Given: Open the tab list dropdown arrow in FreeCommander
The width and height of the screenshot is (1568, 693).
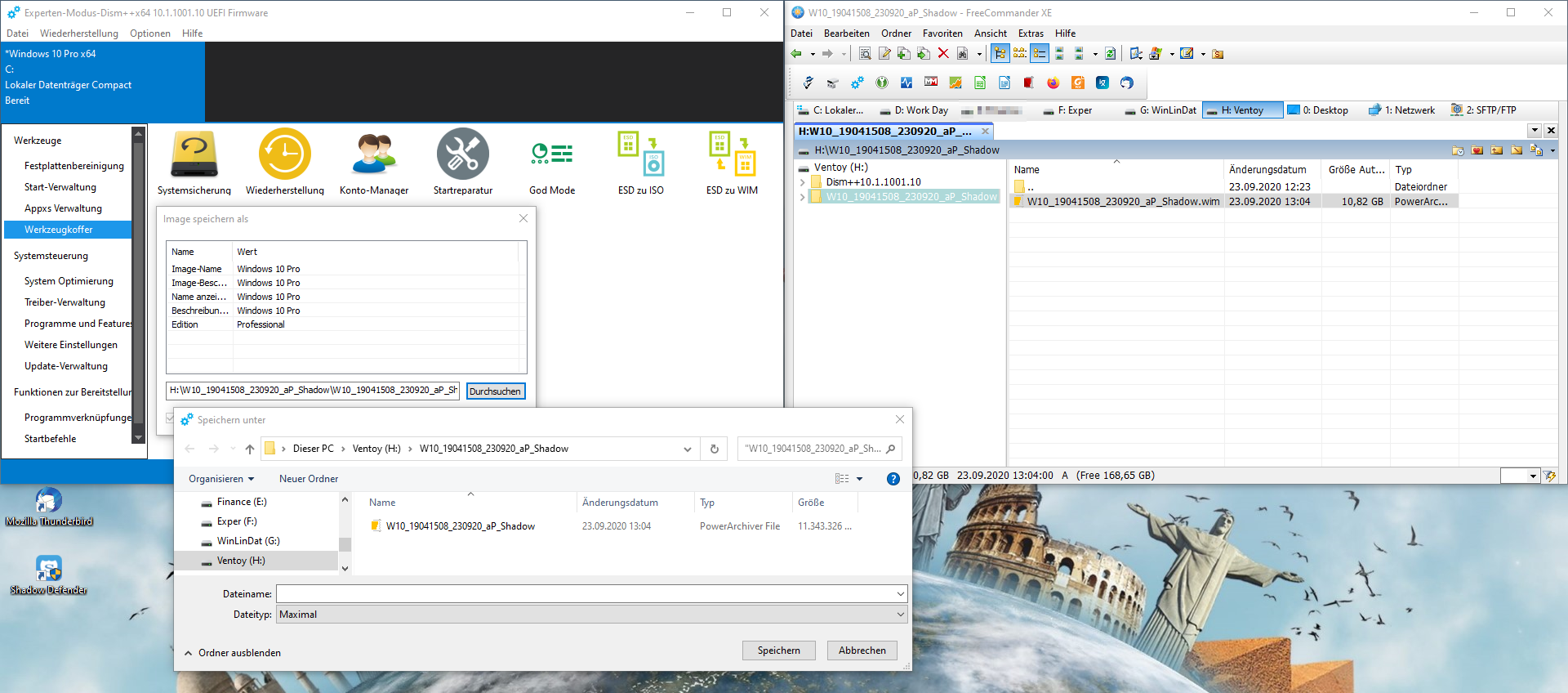Looking at the screenshot, I should pos(1535,131).
